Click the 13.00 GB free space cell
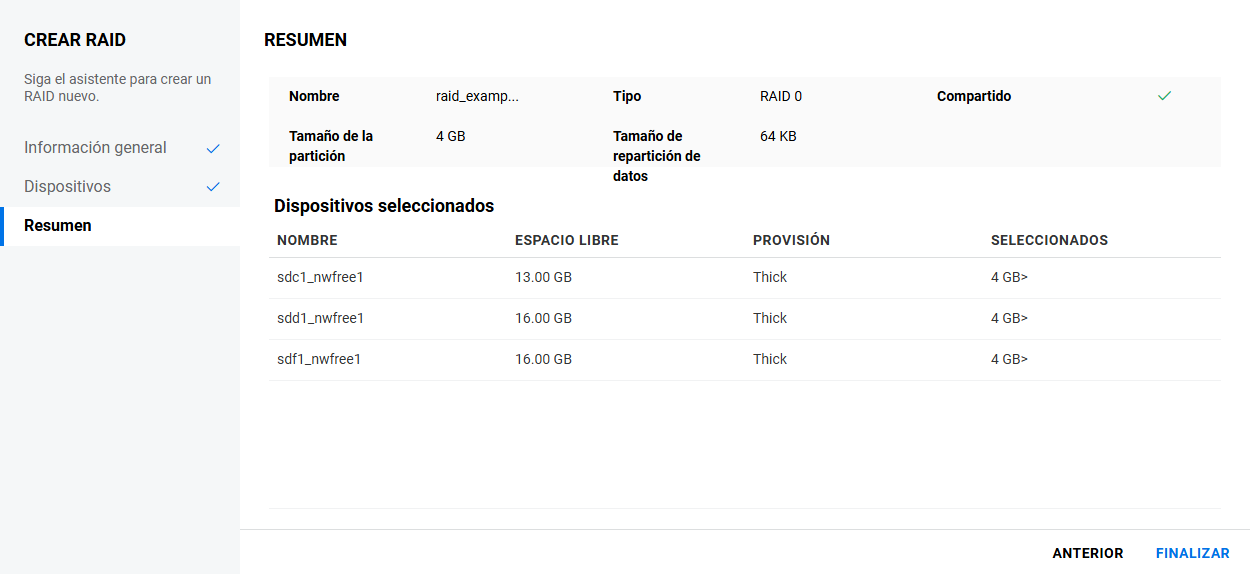The height and width of the screenshot is (574, 1250). (x=543, y=278)
